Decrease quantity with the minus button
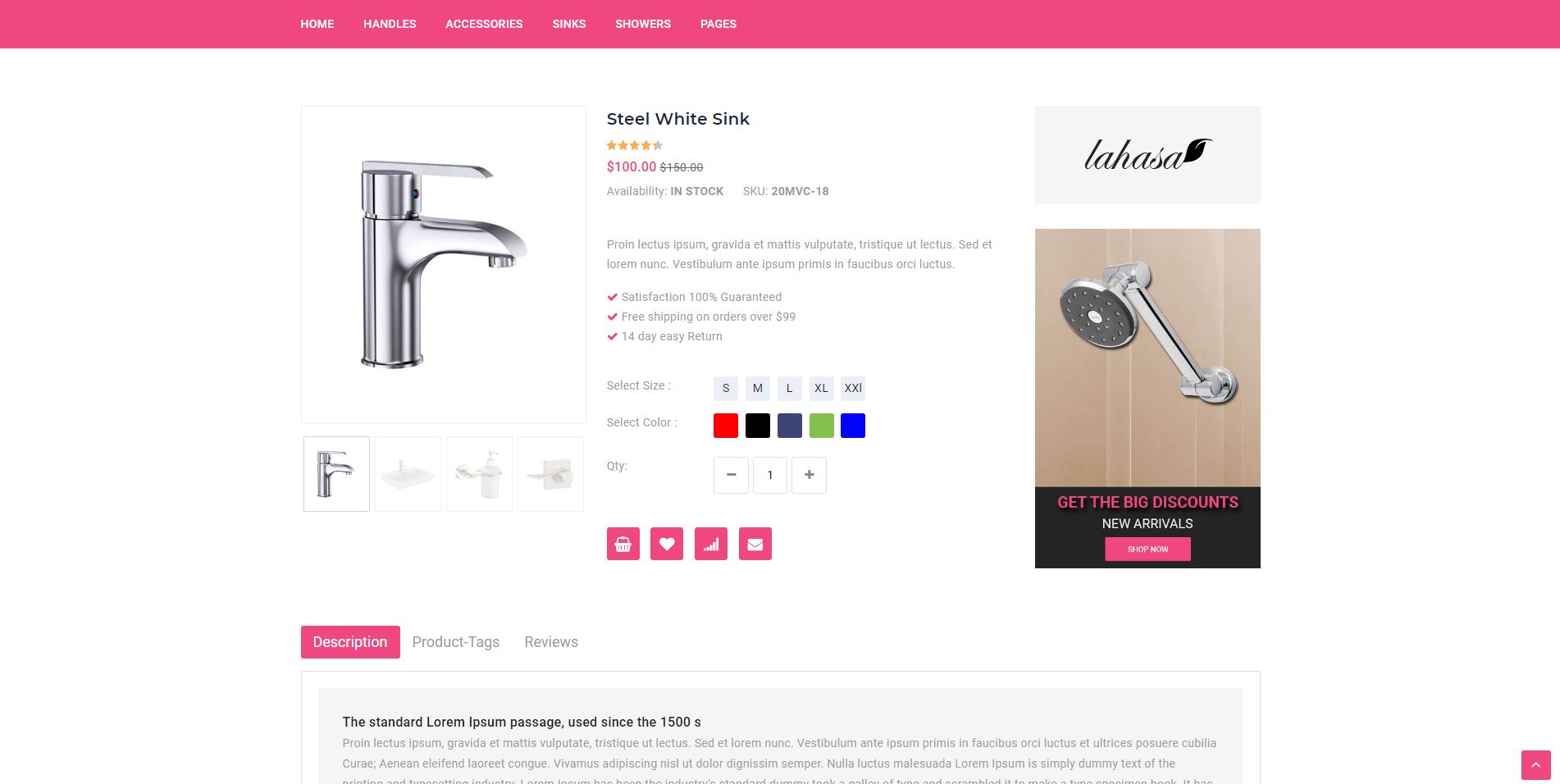This screenshot has width=1560, height=784. click(731, 475)
